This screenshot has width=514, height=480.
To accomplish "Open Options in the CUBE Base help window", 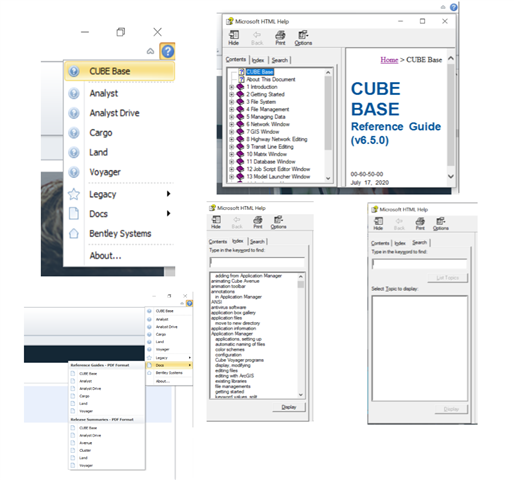I will click(x=303, y=38).
